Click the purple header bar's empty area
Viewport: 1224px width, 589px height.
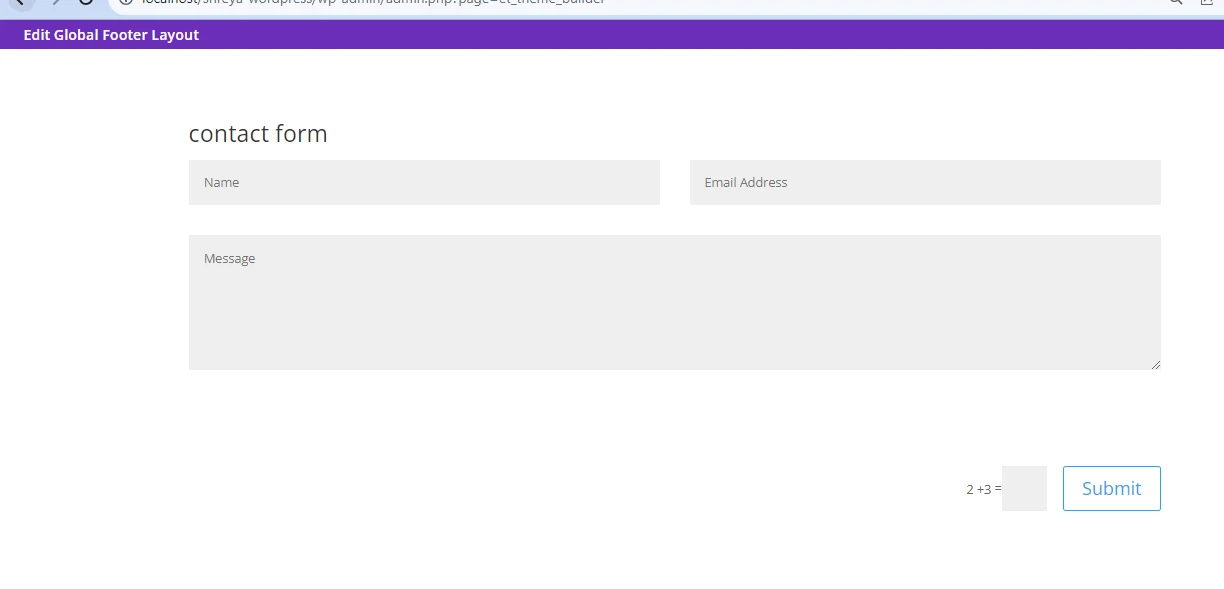pos(700,35)
